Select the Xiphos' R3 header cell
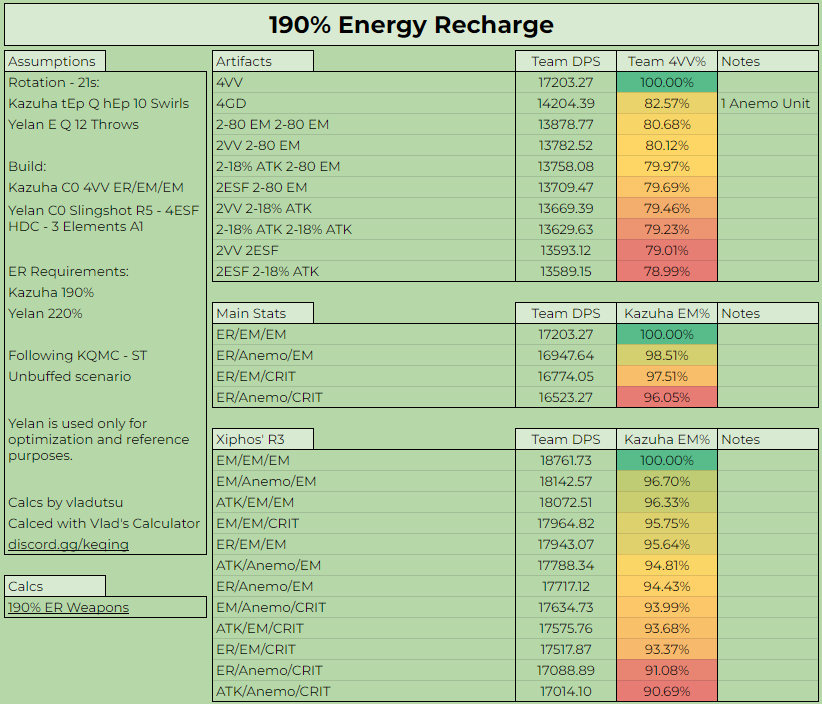Image resolution: width=822 pixels, height=704 pixels. pyautogui.click(x=263, y=439)
